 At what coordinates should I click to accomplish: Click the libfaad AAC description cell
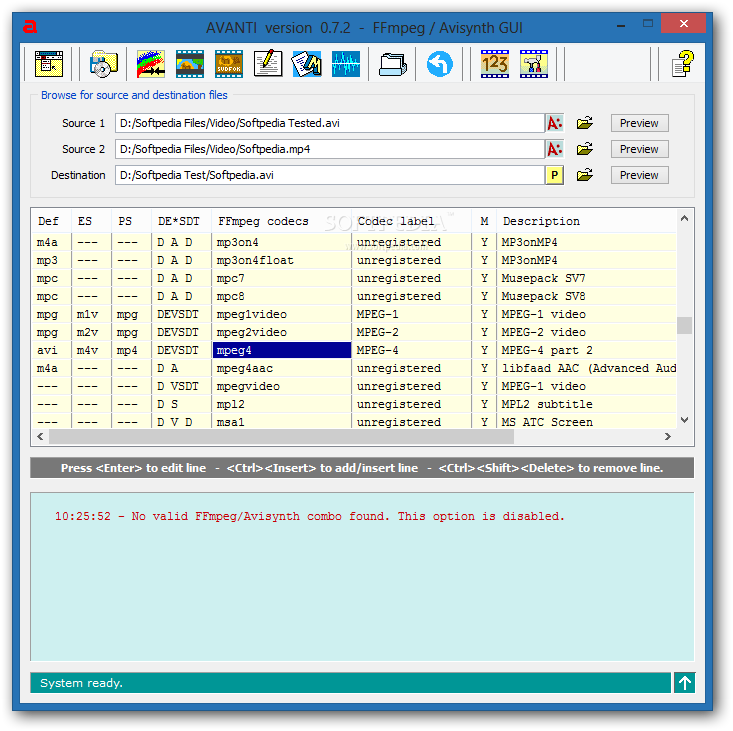[x=587, y=368]
